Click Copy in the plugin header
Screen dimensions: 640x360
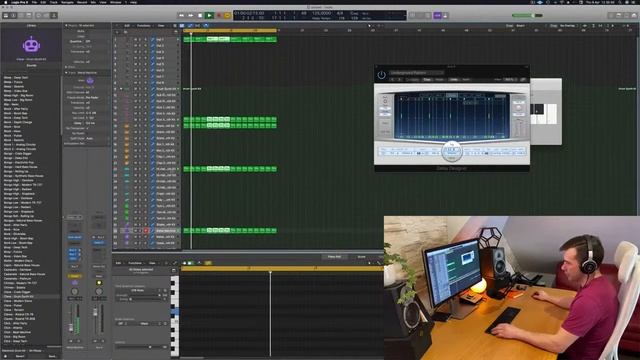(427, 80)
